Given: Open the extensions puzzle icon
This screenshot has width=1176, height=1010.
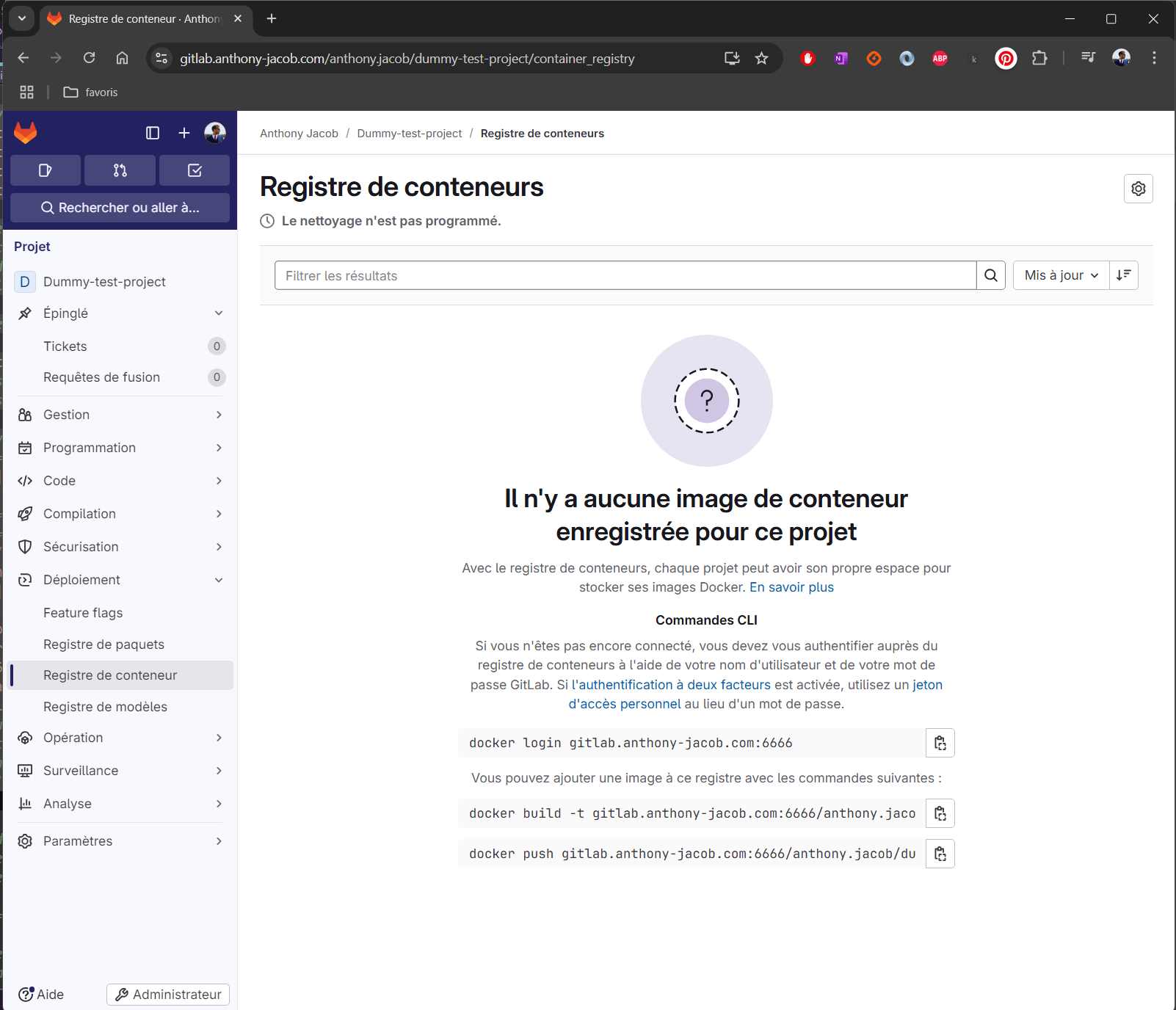Looking at the screenshot, I should tap(1039, 58).
